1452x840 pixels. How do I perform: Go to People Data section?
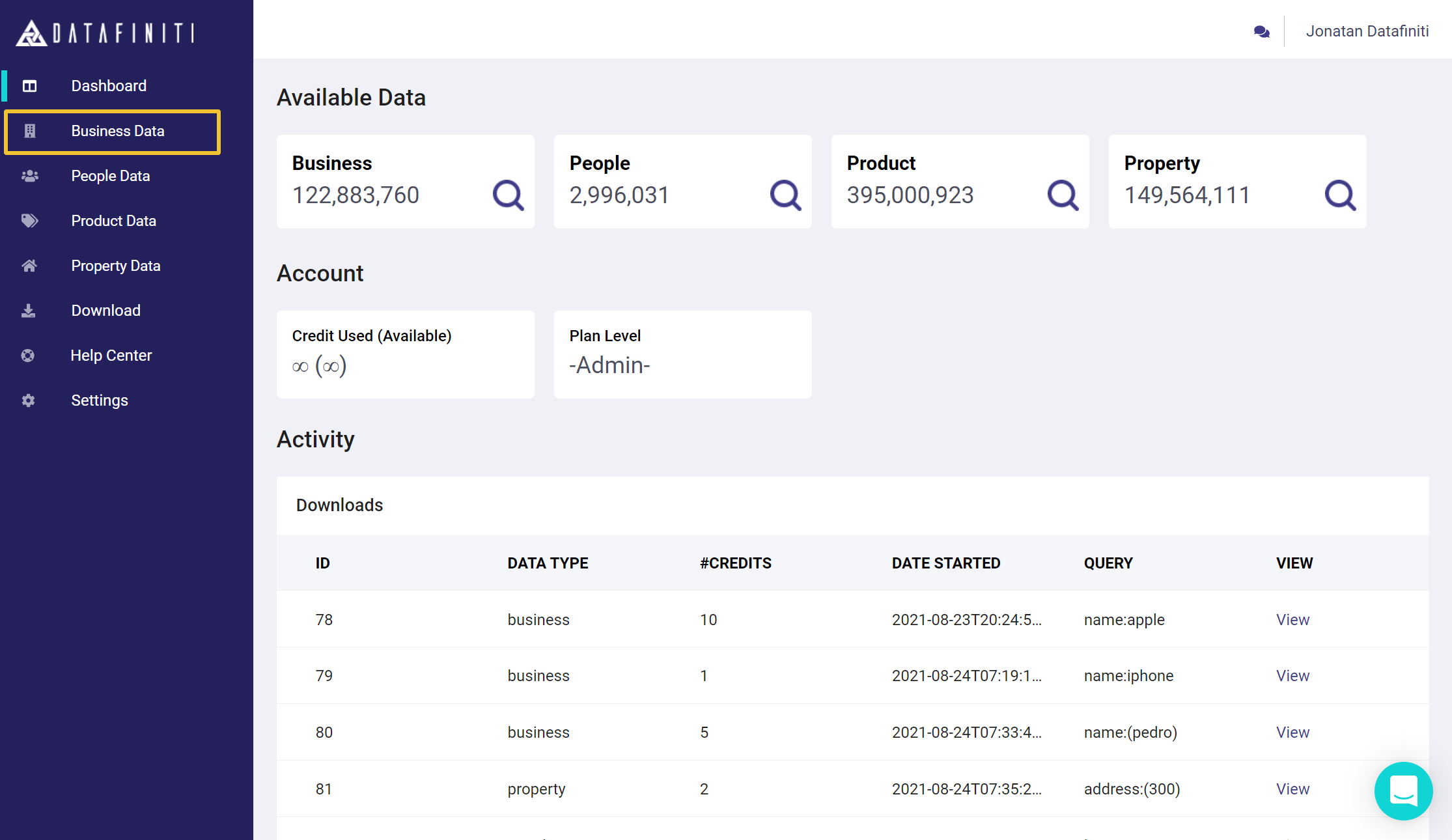[110, 176]
